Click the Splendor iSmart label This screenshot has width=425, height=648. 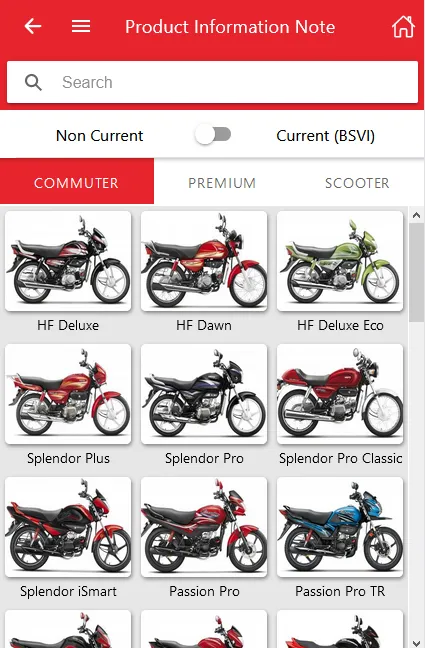pyautogui.click(x=68, y=591)
